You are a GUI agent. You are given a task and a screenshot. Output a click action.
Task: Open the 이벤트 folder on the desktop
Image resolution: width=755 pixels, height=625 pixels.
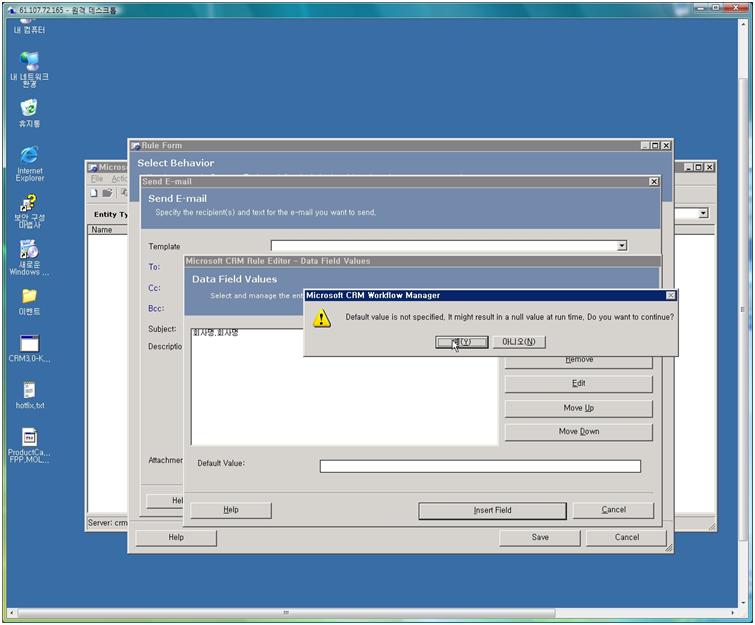point(29,302)
